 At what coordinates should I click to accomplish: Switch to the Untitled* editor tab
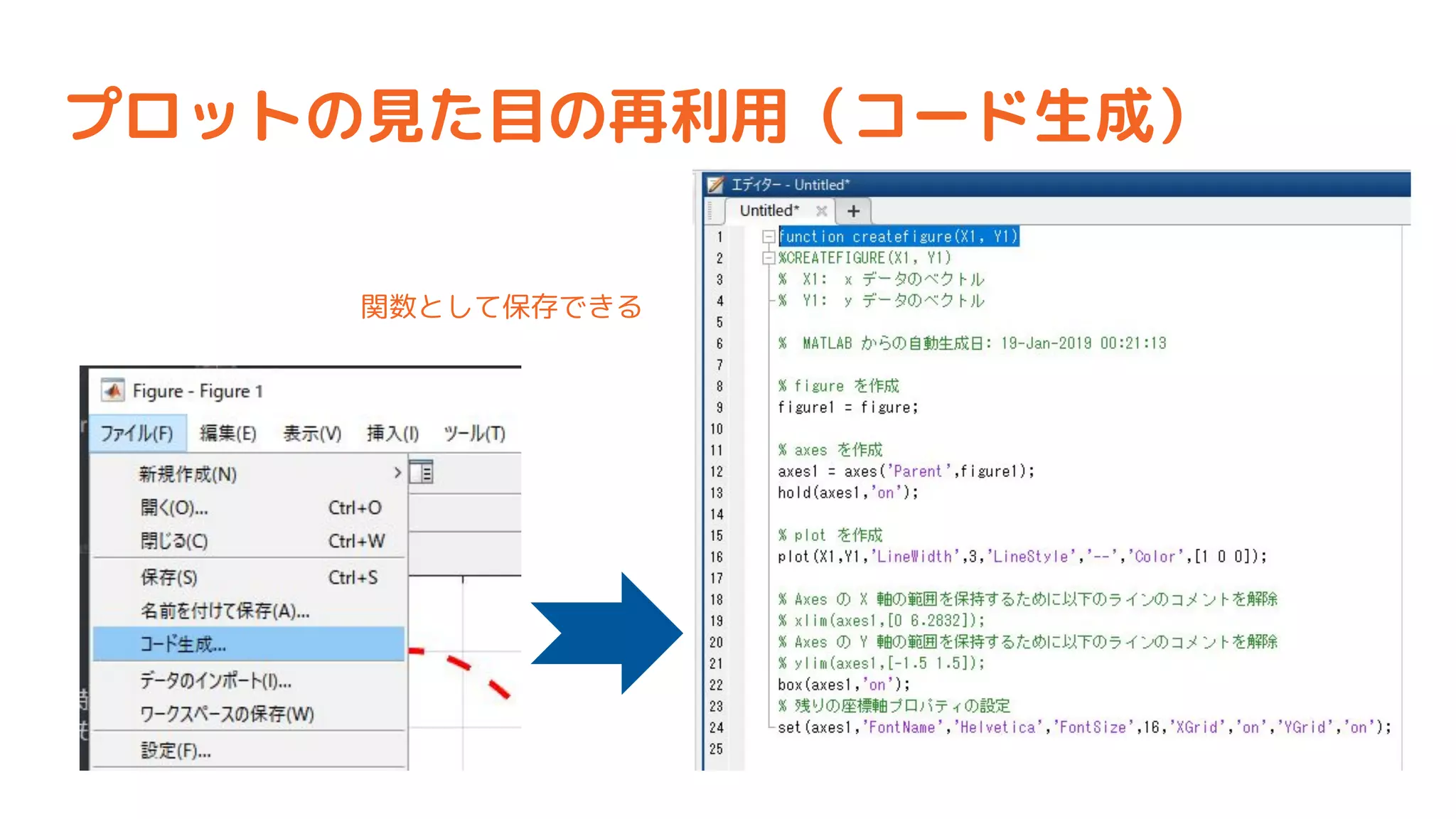[x=769, y=211]
